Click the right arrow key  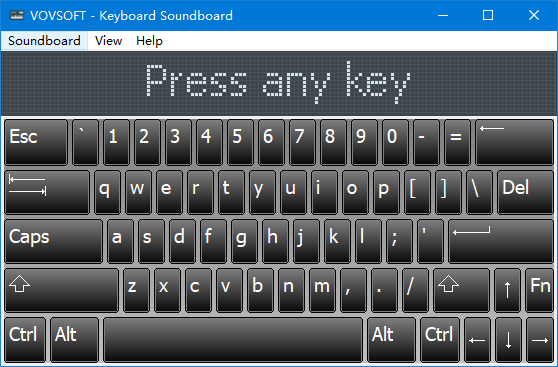click(540, 340)
